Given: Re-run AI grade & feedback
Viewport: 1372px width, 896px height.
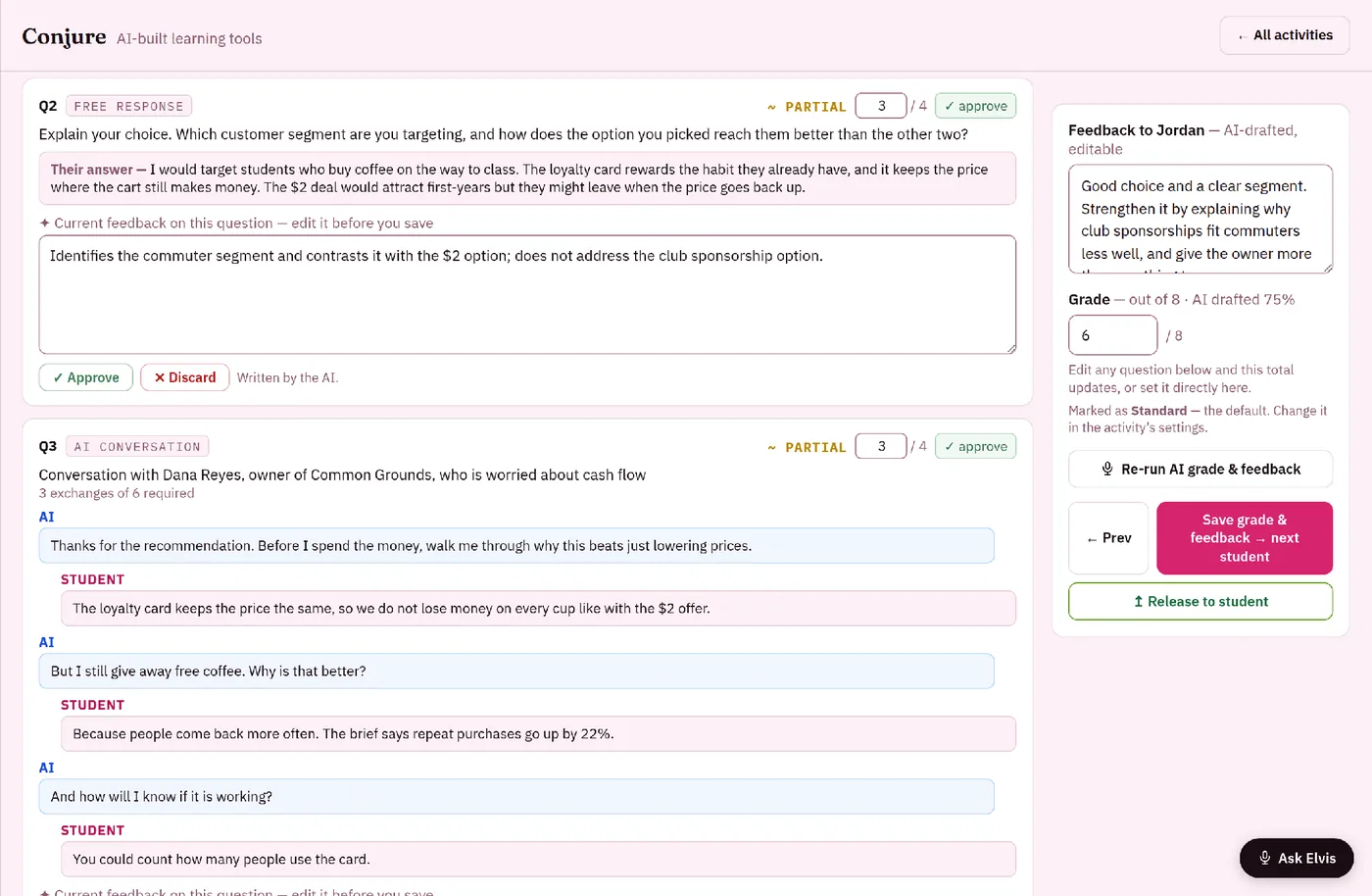Looking at the screenshot, I should coord(1200,469).
